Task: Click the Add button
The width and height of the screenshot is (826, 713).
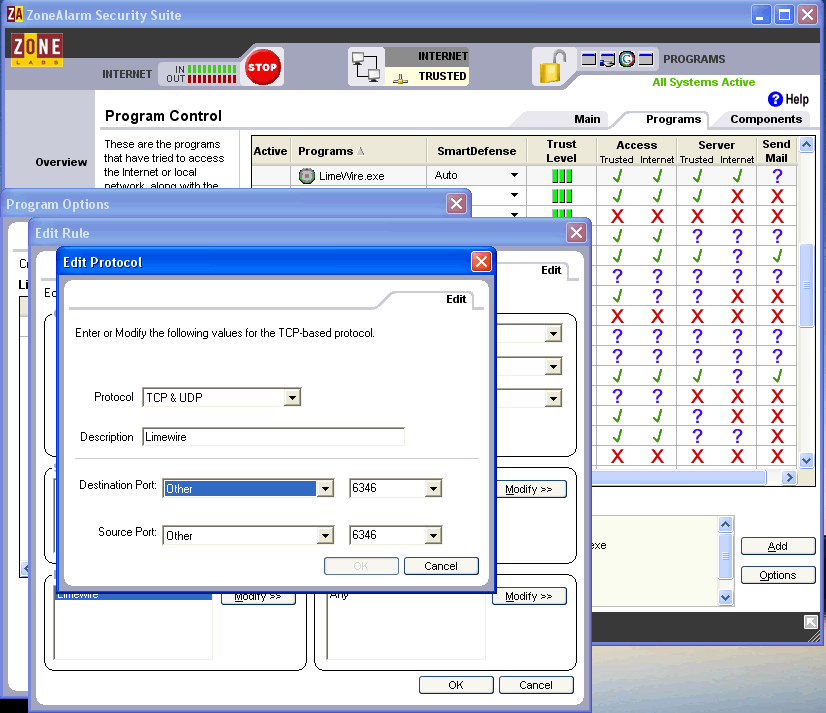Action: (x=777, y=546)
